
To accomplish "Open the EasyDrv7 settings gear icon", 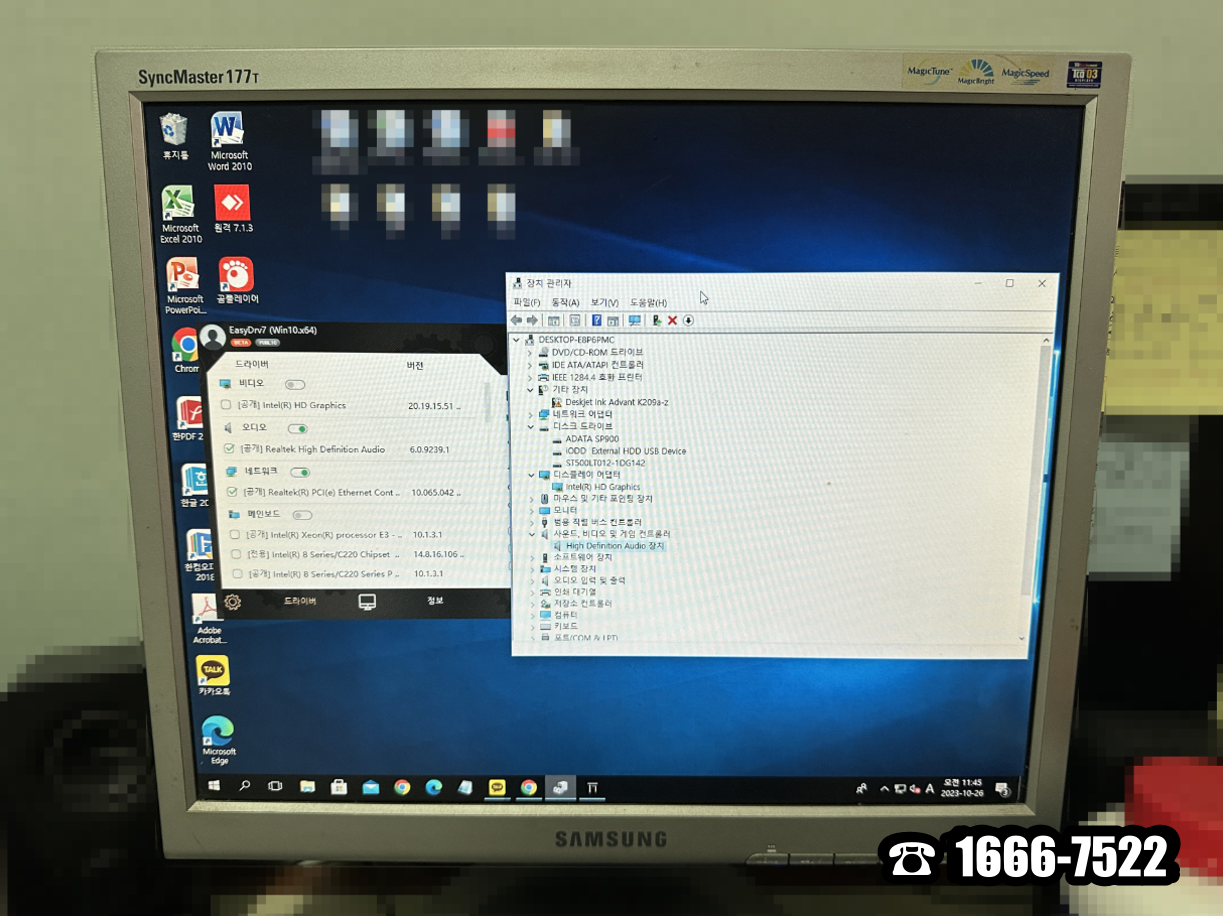I will pos(232,602).
